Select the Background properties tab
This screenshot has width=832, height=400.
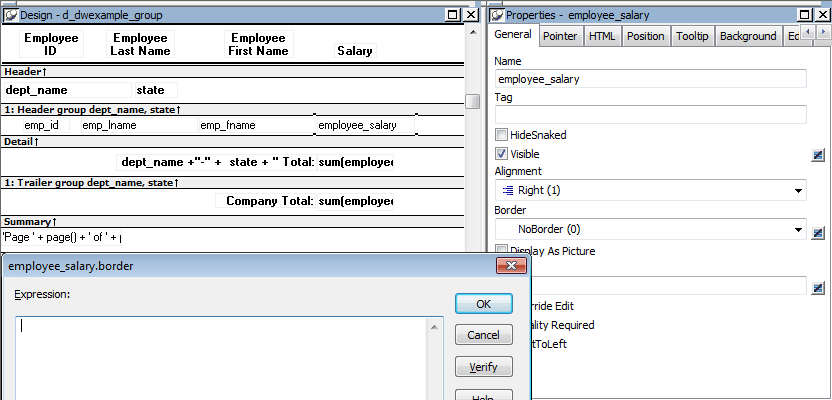click(748, 36)
